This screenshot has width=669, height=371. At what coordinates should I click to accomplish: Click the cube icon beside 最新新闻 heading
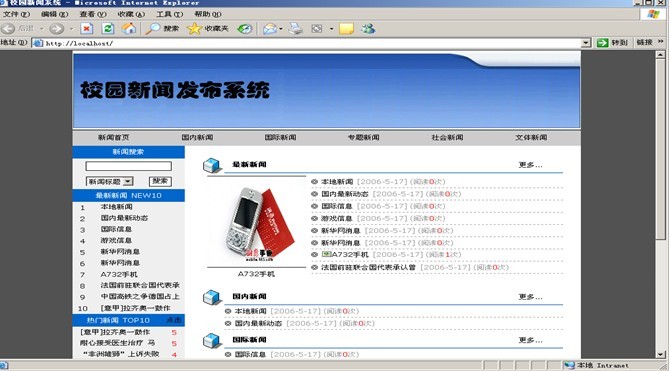pyautogui.click(x=212, y=165)
